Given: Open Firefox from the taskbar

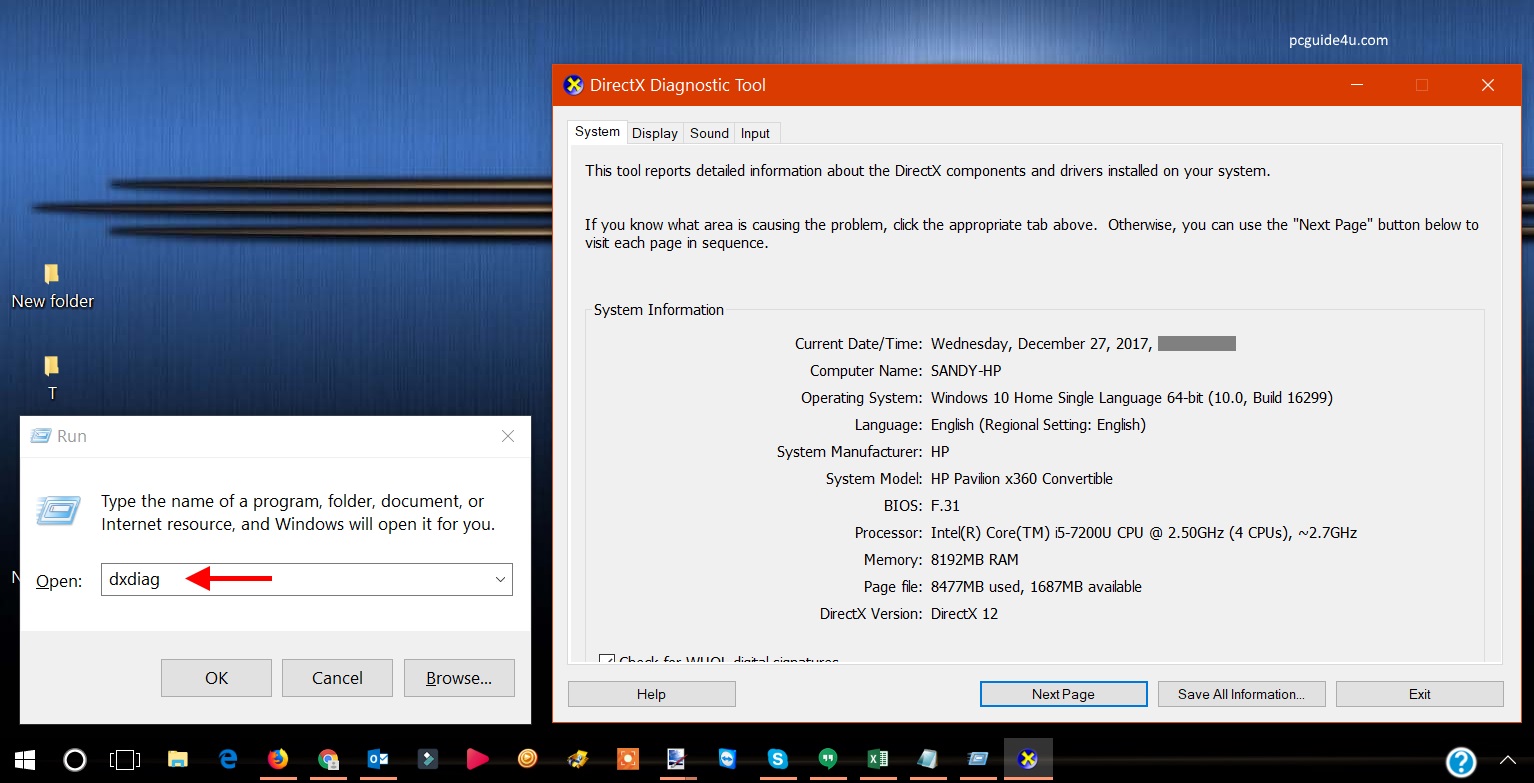Looking at the screenshot, I should click(278, 760).
